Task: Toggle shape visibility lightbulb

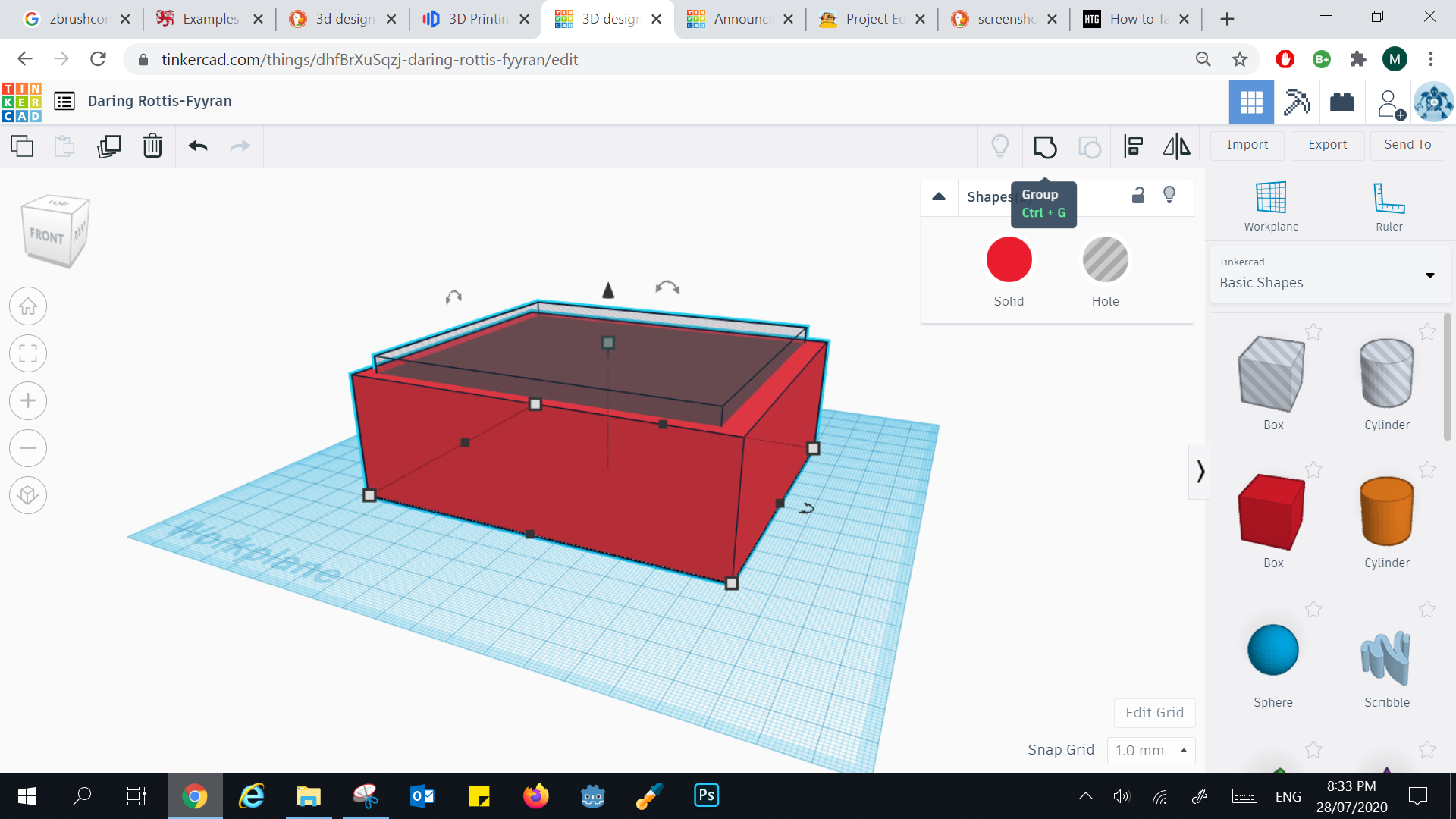Action: (1169, 195)
